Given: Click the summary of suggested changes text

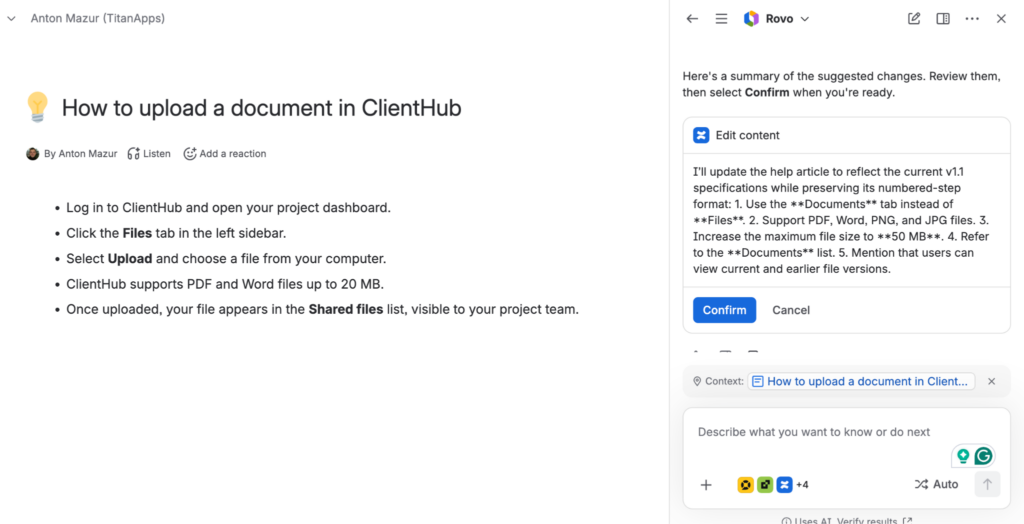Looking at the screenshot, I should 841,84.
